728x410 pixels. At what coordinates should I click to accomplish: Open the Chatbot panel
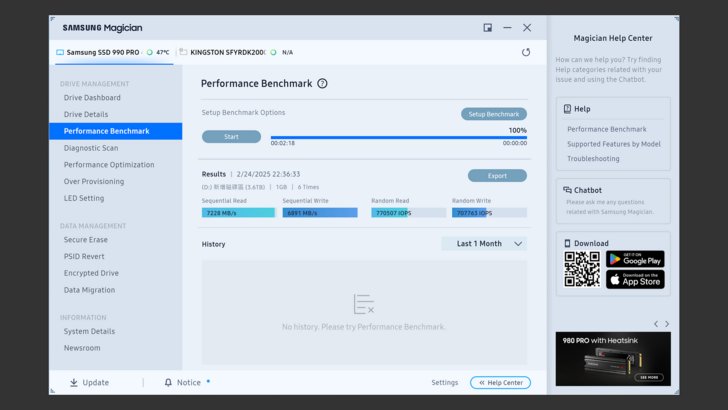point(613,201)
